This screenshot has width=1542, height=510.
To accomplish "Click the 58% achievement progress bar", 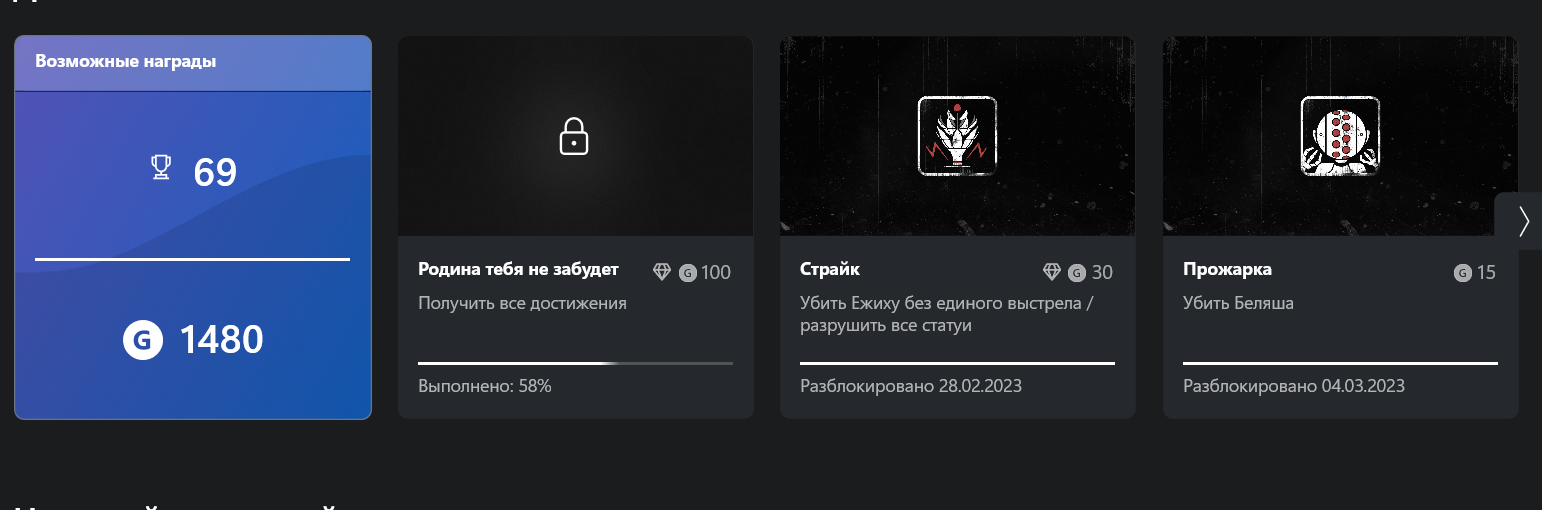I will 575,363.
